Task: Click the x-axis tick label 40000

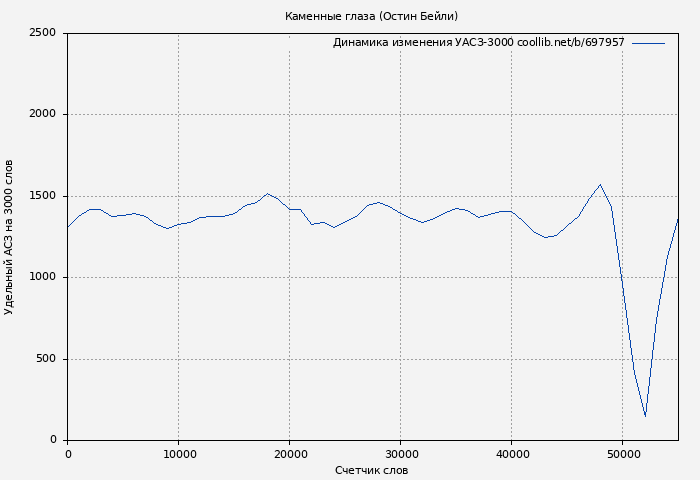Action: coord(511,454)
